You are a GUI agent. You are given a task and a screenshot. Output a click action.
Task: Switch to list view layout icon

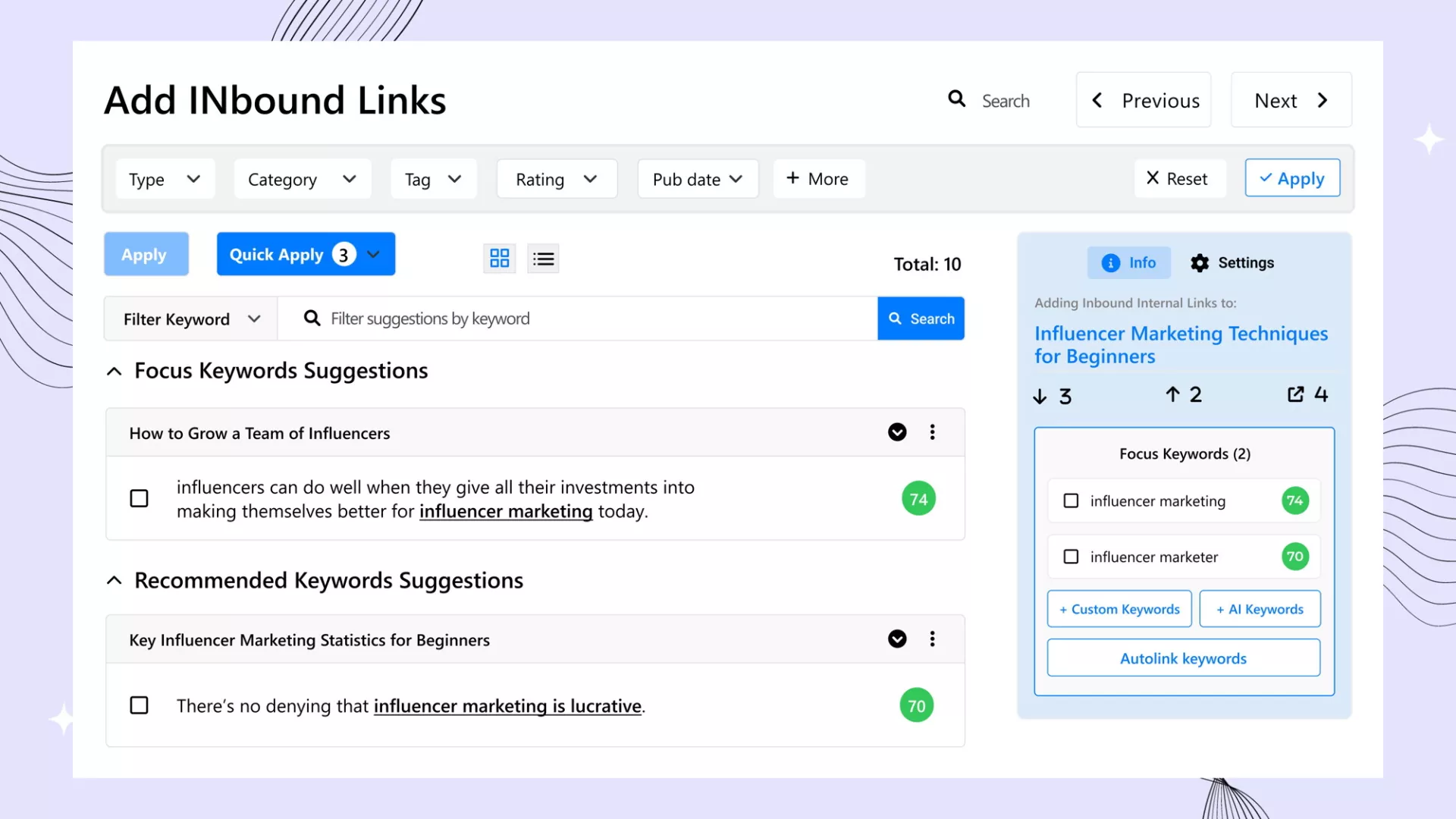543,259
